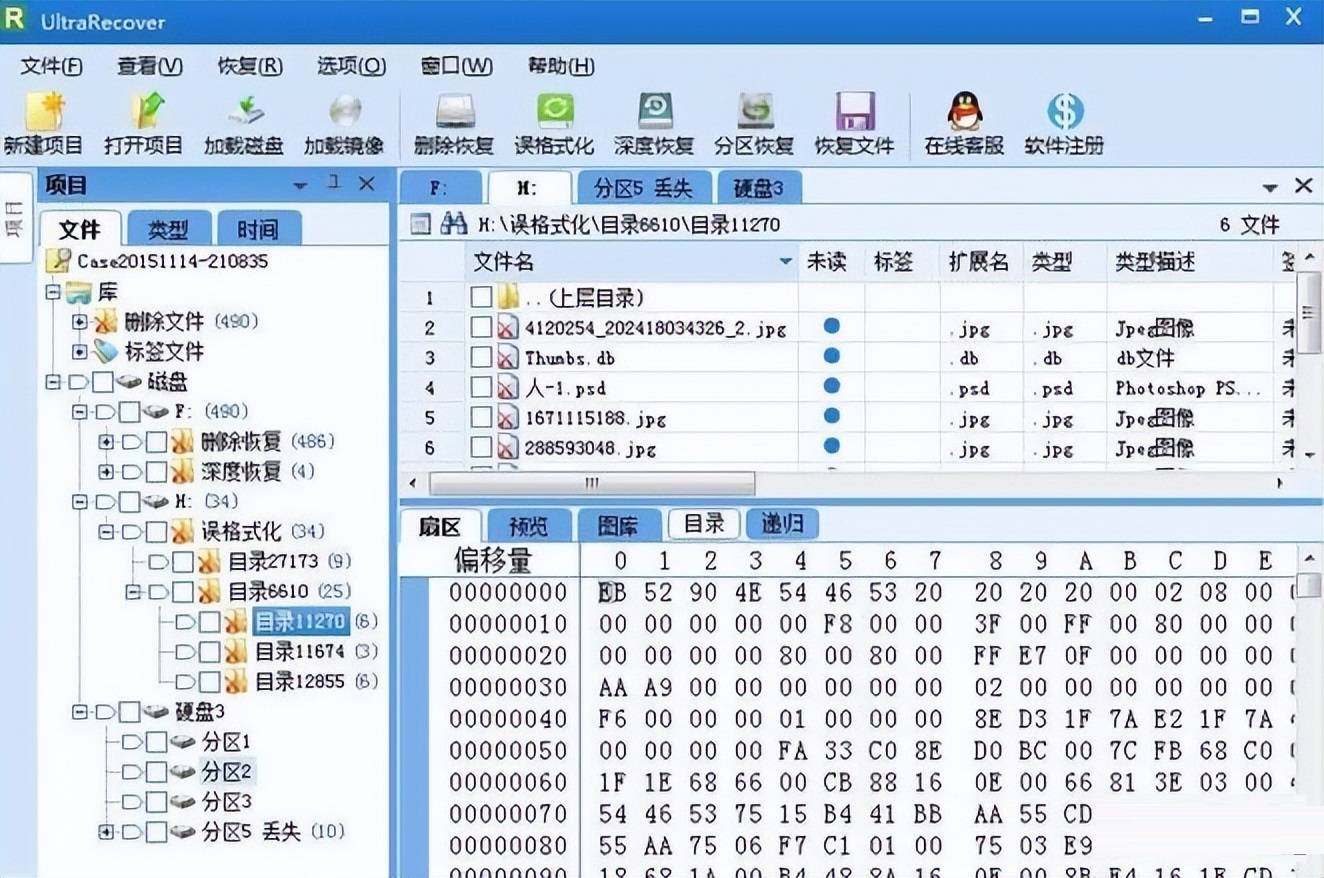The image size is (1324, 878).
Task: Click the 新建项目 toolbar icon
Action: (44, 112)
